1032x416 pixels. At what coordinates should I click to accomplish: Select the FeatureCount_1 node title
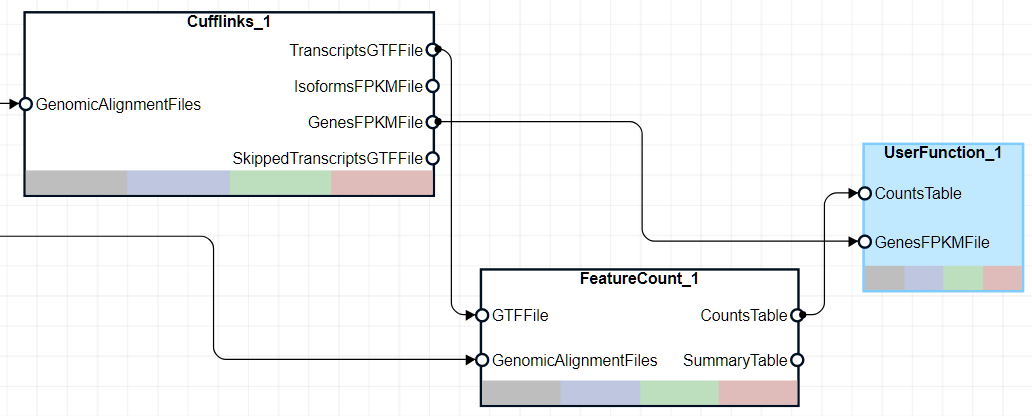point(639,278)
